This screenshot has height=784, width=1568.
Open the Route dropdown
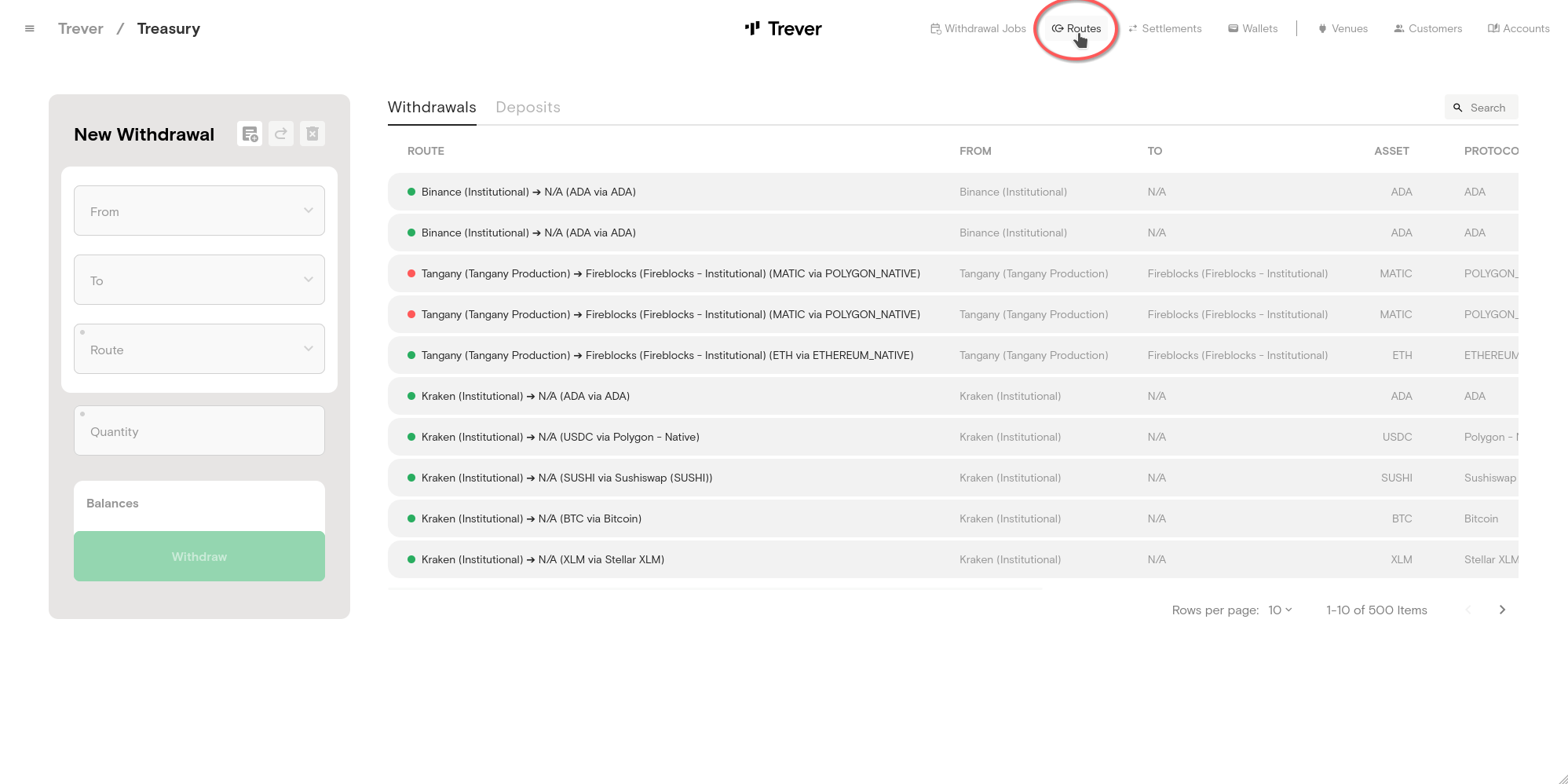(199, 349)
